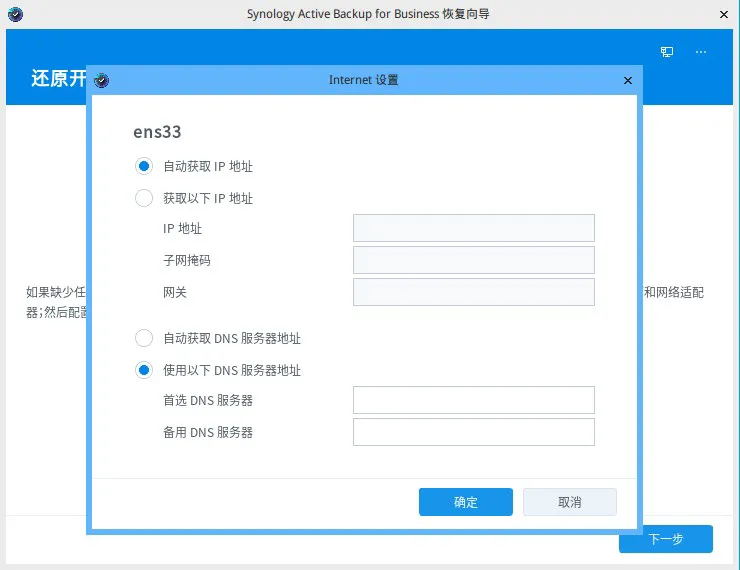
Task: Click the app logo in the Internet settings dialog
Action: tap(101, 80)
